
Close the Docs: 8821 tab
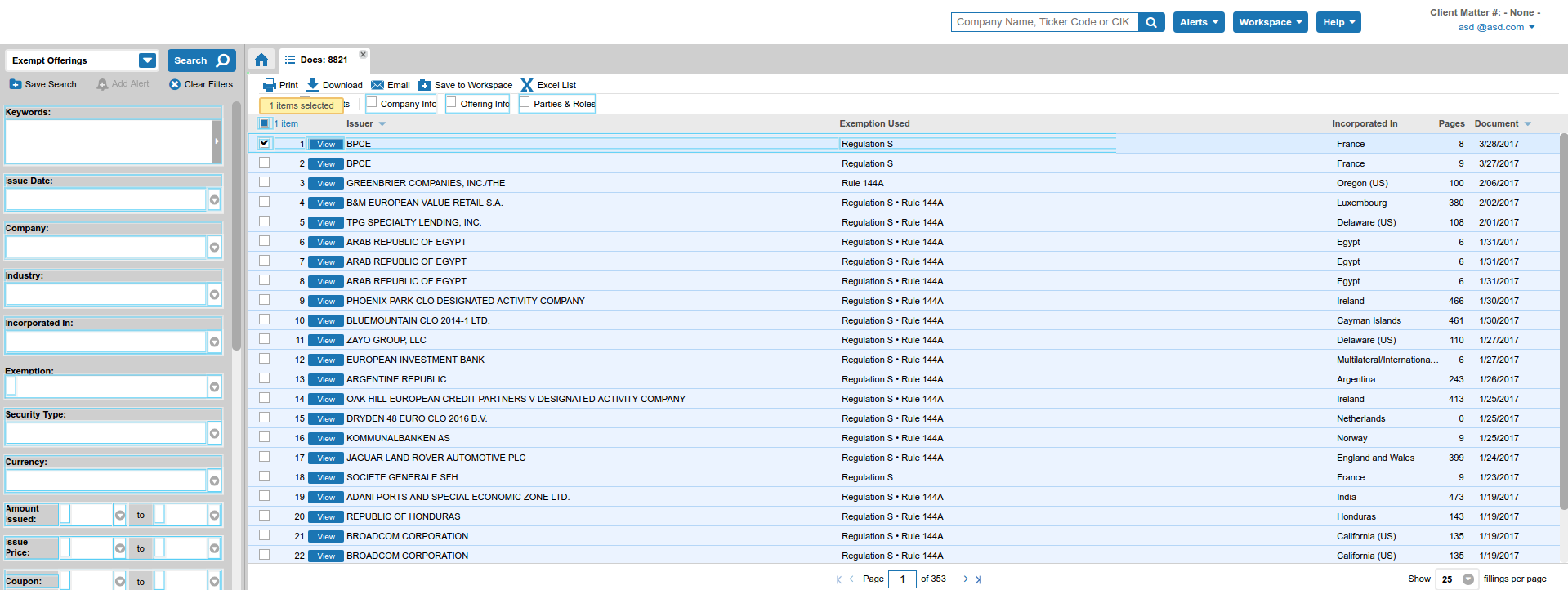(364, 55)
